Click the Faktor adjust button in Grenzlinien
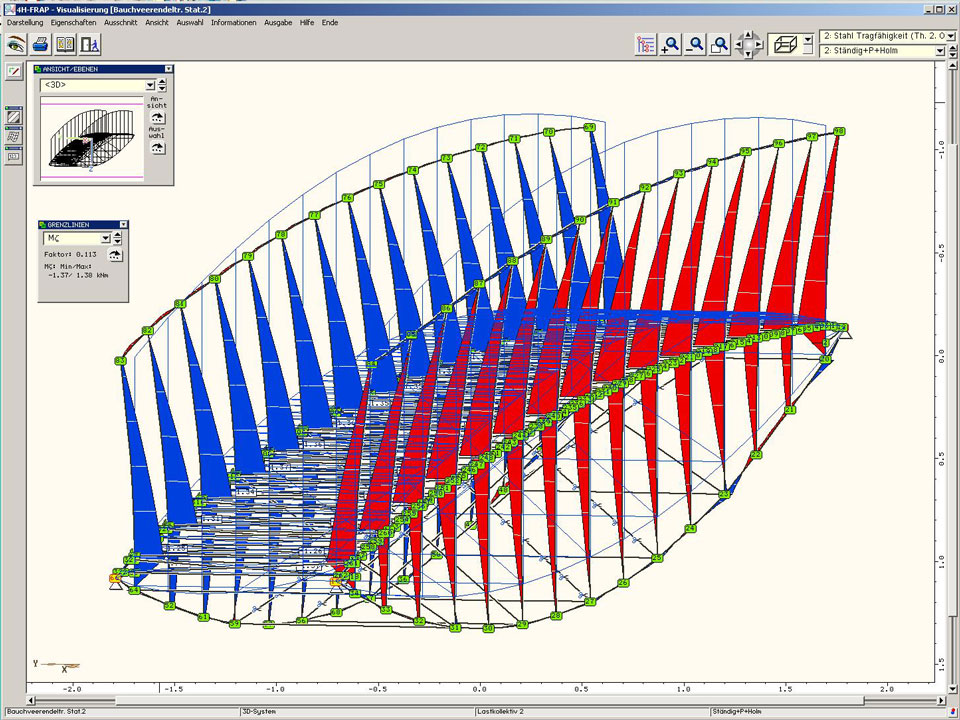 tap(116, 255)
